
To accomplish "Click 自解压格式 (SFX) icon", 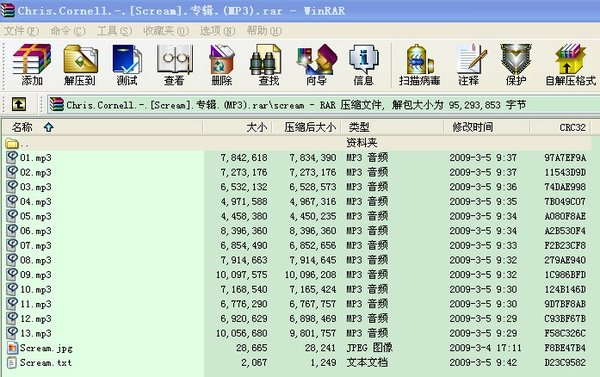I will click(x=570, y=64).
